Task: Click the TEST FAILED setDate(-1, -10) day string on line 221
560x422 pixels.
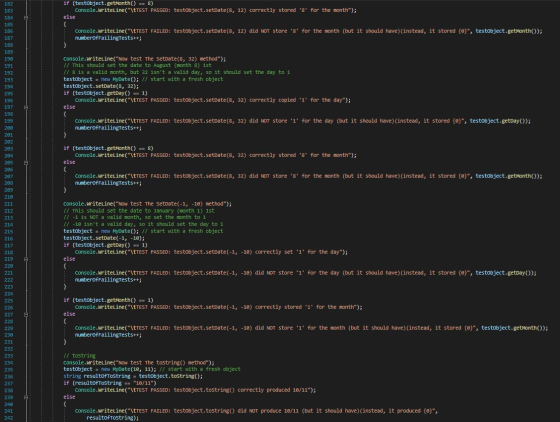Action: tap(299, 273)
